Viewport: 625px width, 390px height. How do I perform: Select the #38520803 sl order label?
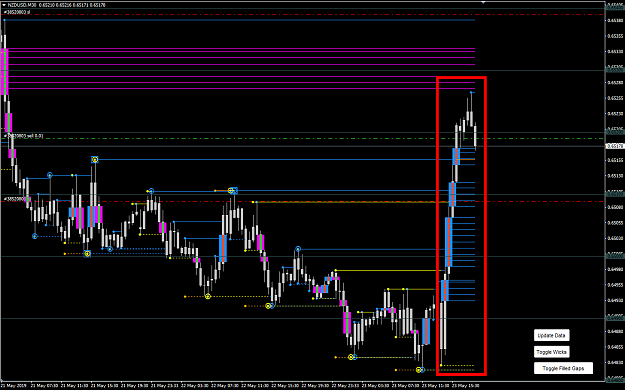coord(17,12)
